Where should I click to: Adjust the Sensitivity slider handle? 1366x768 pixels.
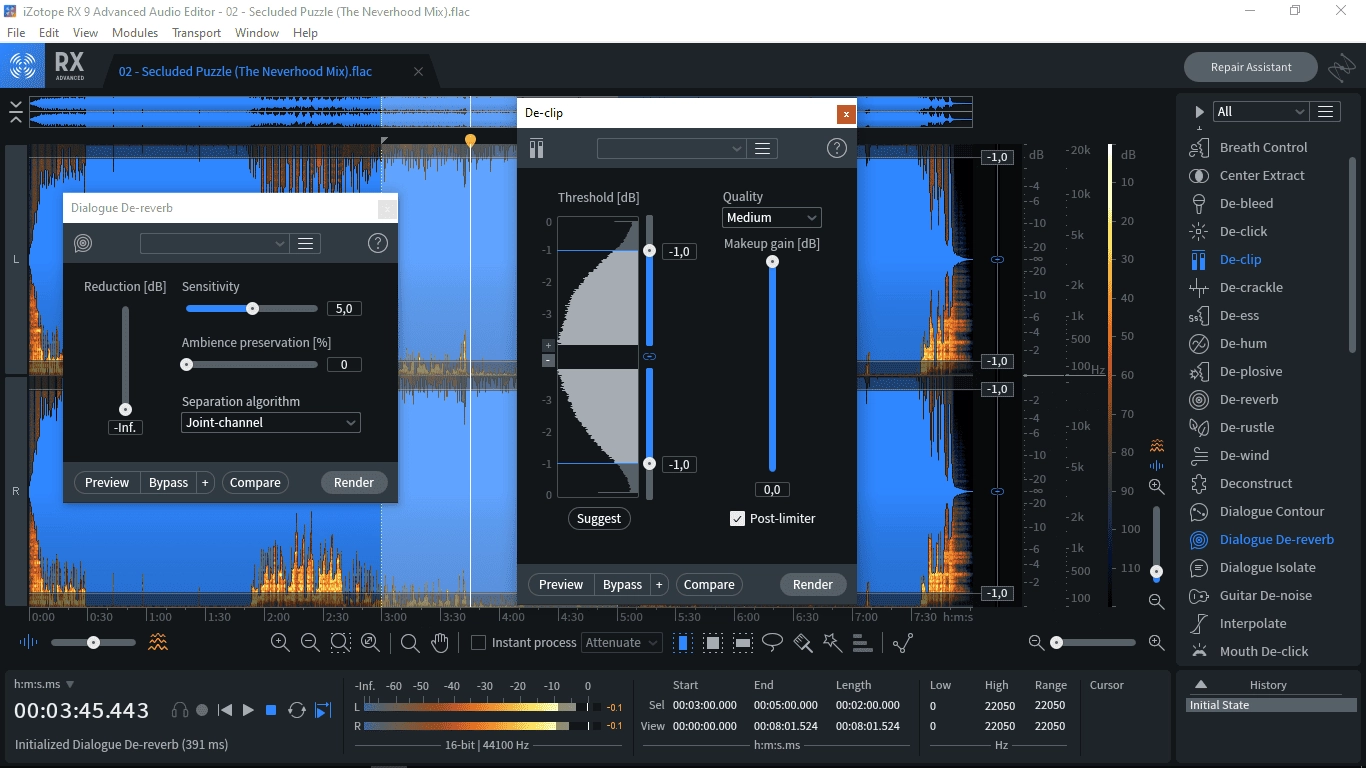pos(252,308)
